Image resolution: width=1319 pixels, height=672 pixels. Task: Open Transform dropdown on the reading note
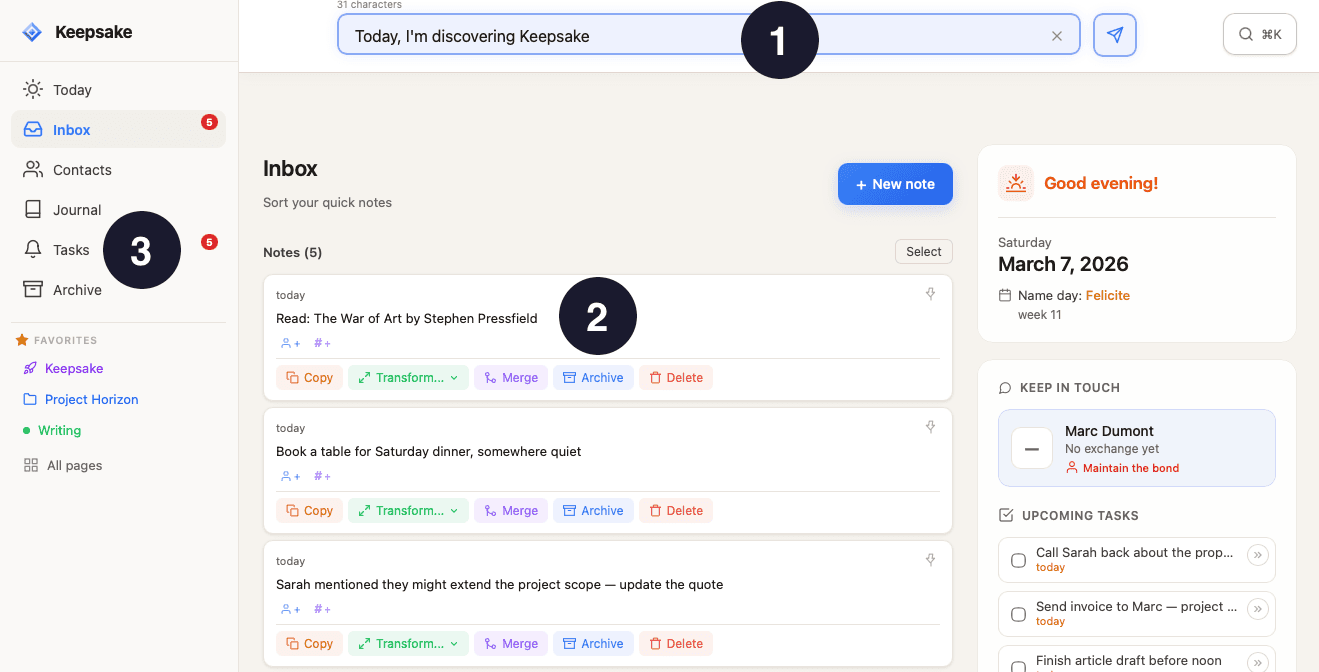coord(408,377)
